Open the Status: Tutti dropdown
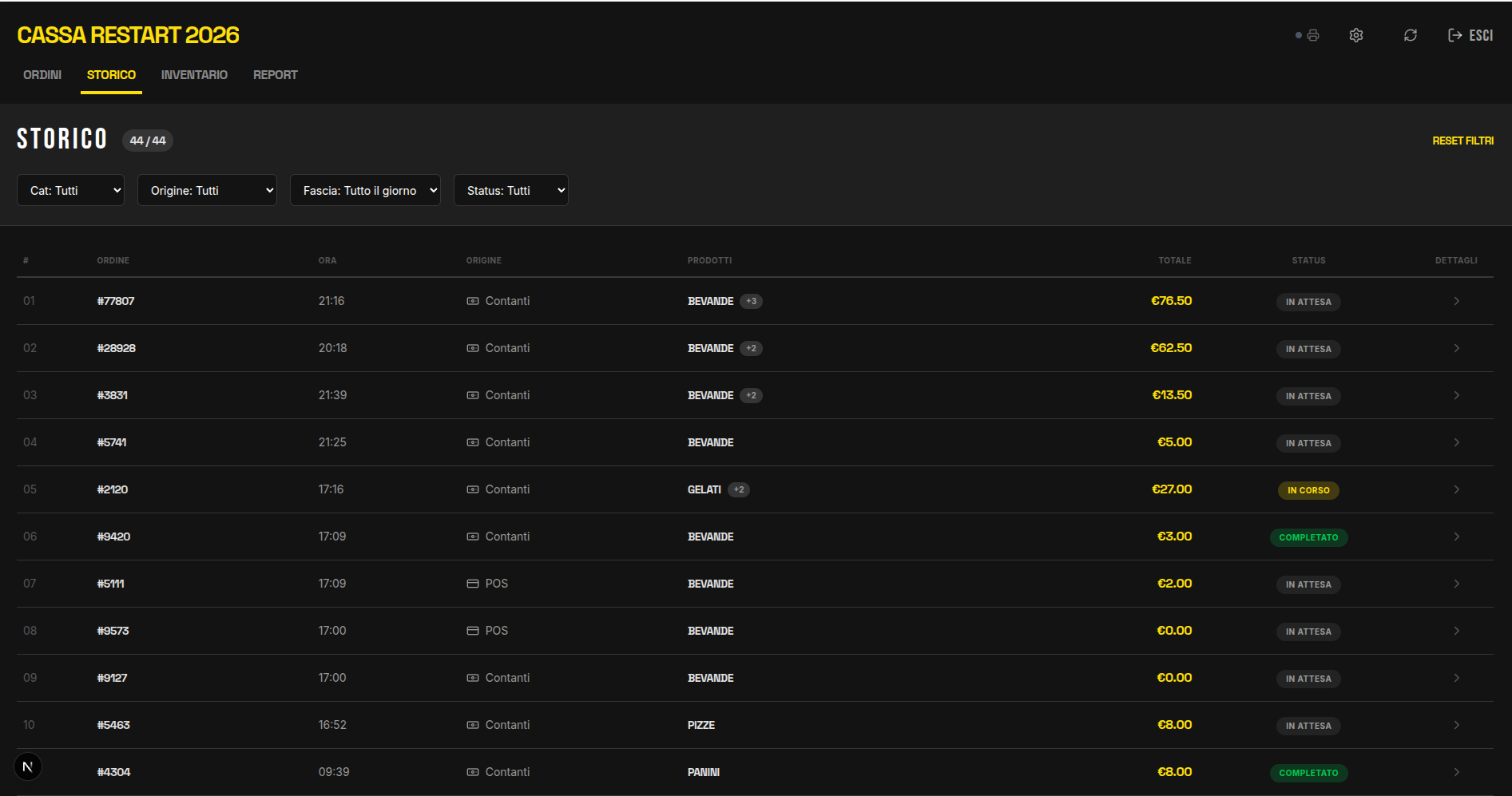 pyautogui.click(x=510, y=190)
